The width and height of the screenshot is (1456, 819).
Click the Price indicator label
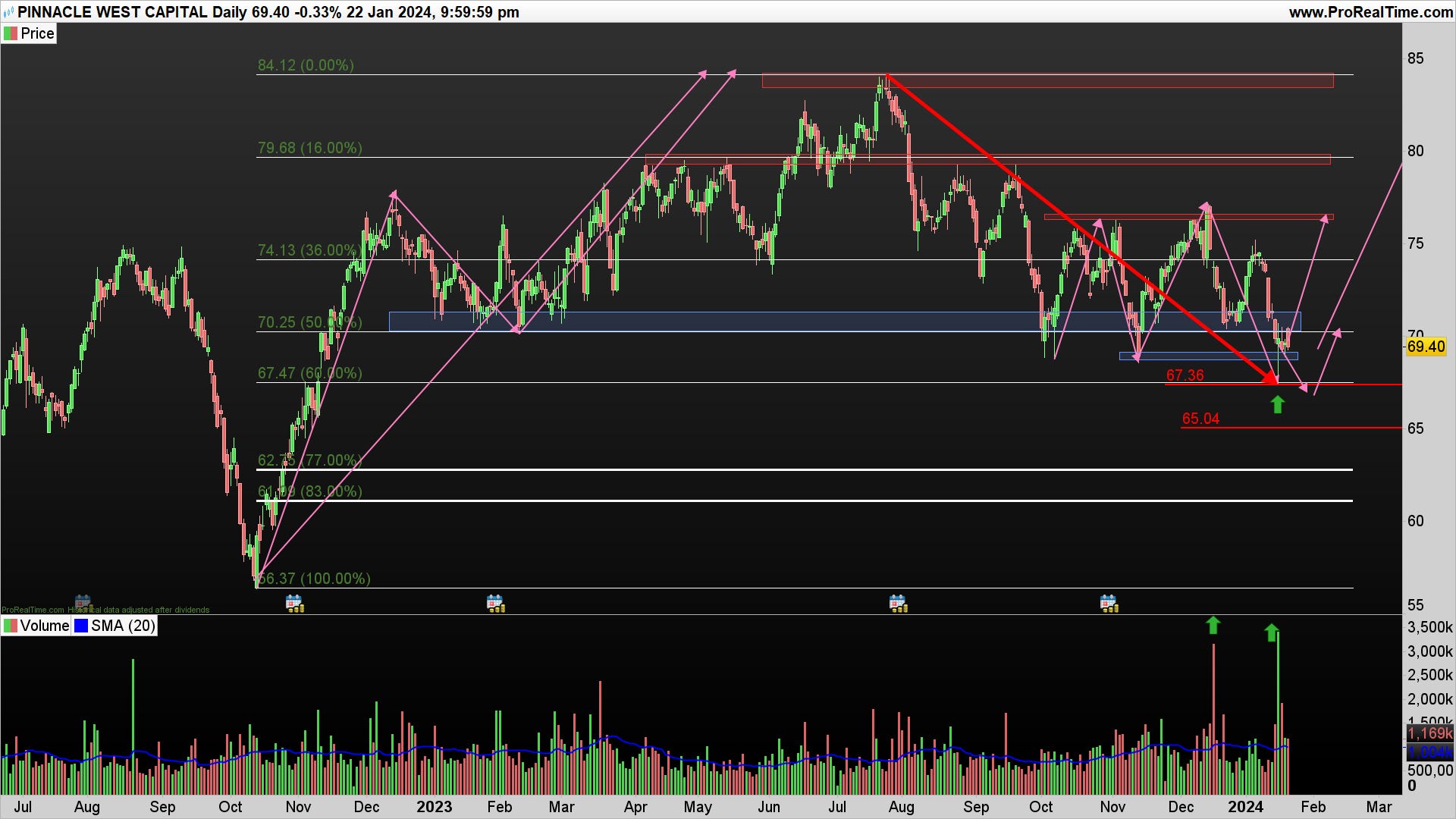click(37, 33)
